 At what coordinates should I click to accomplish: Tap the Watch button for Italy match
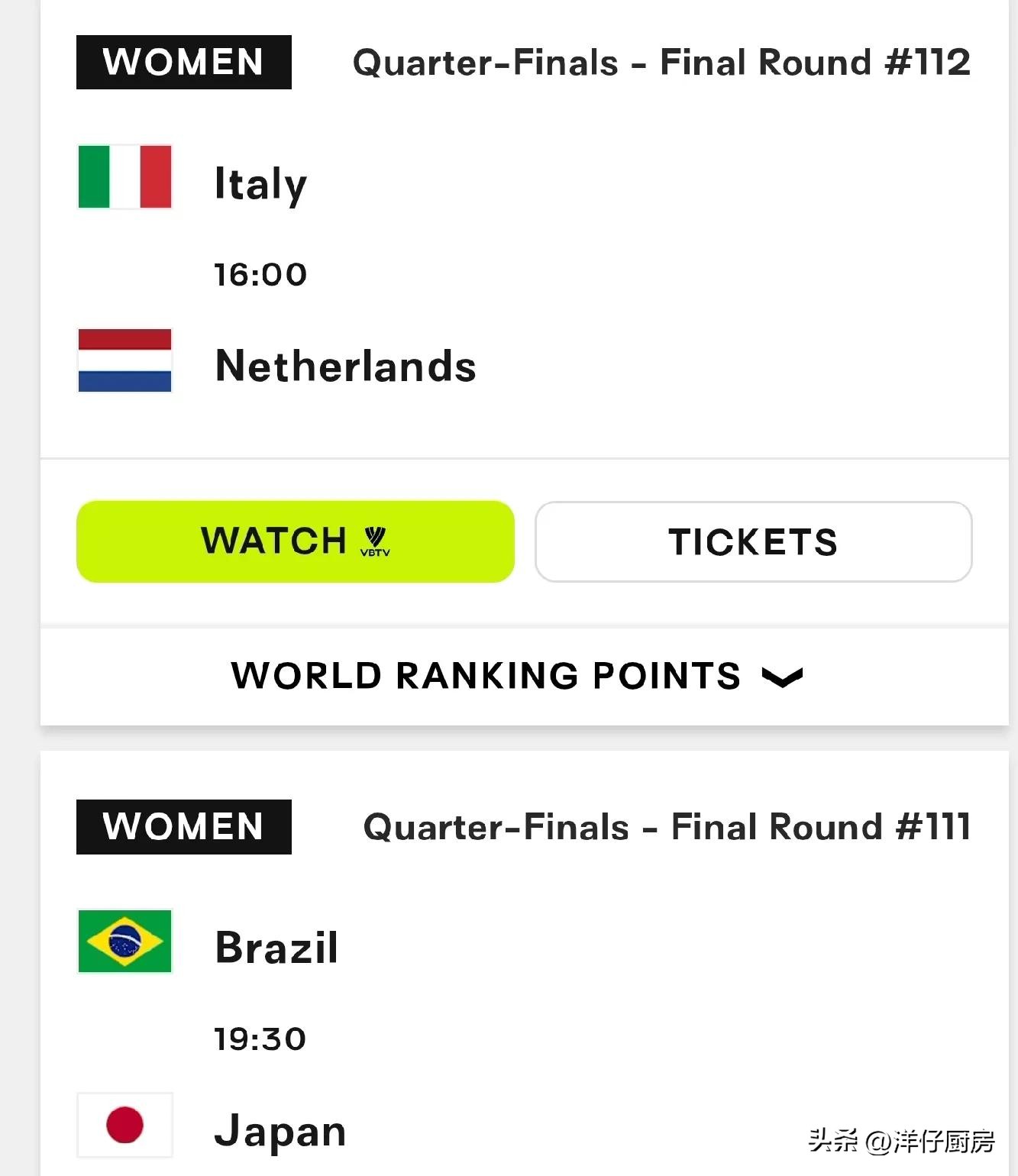tap(296, 541)
